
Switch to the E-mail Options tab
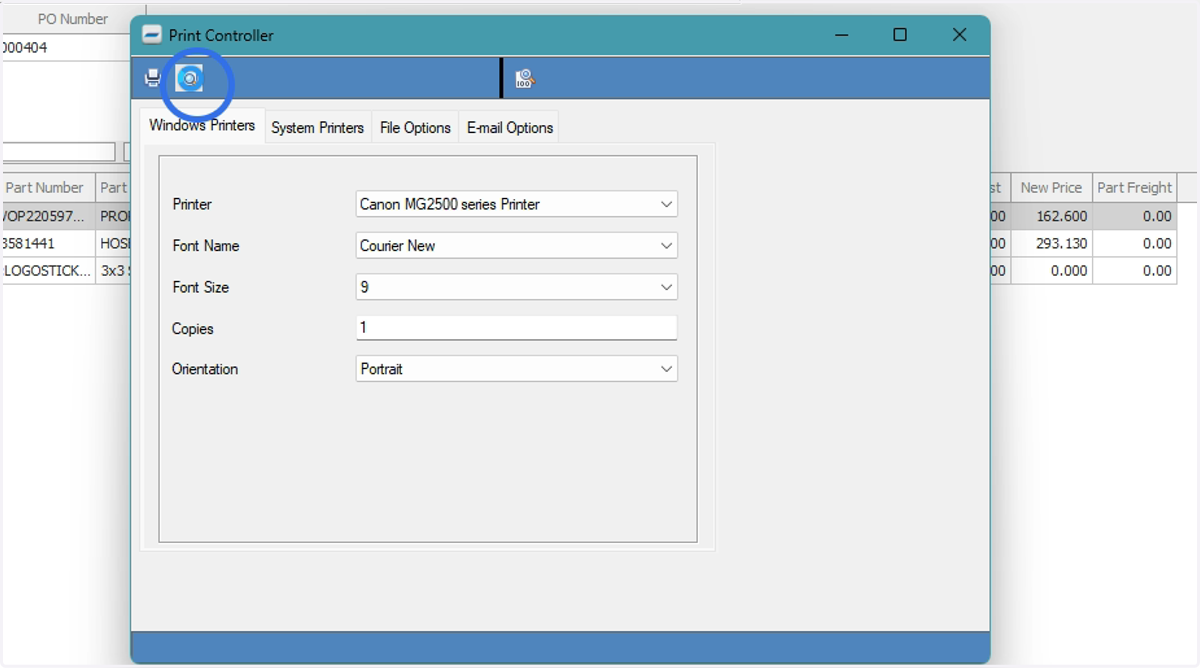(x=510, y=128)
